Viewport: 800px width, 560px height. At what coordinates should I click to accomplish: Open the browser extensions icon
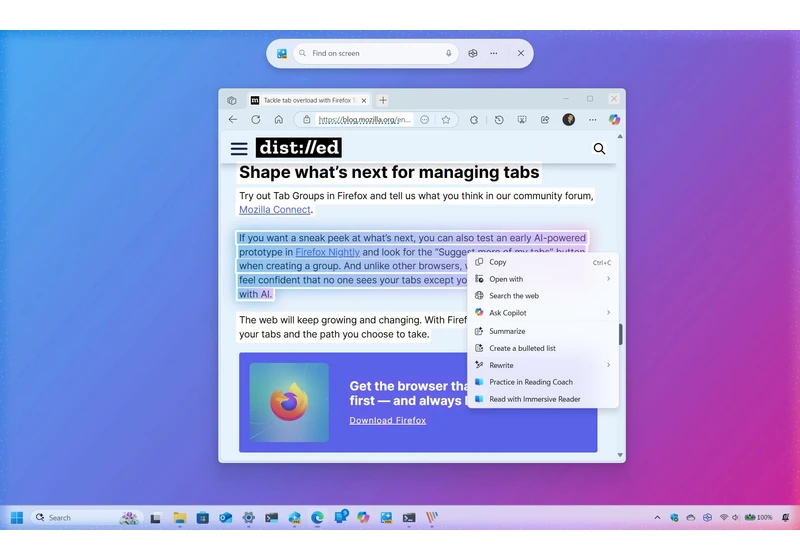tap(474, 120)
